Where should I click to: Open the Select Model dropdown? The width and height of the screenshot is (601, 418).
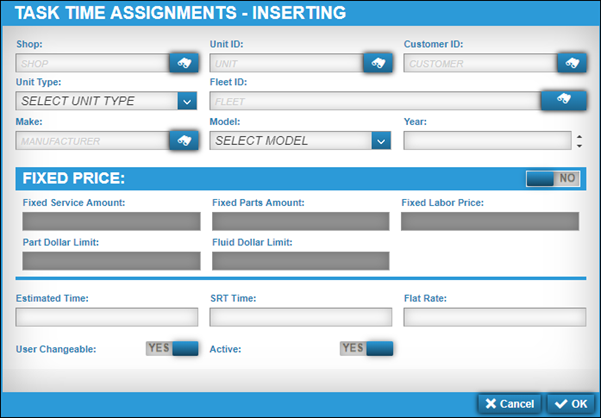379,140
